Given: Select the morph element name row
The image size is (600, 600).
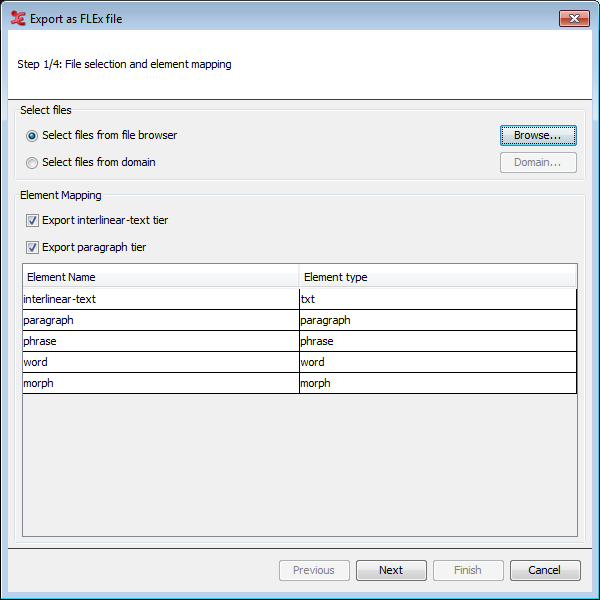Looking at the screenshot, I should click(x=160, y=383).
